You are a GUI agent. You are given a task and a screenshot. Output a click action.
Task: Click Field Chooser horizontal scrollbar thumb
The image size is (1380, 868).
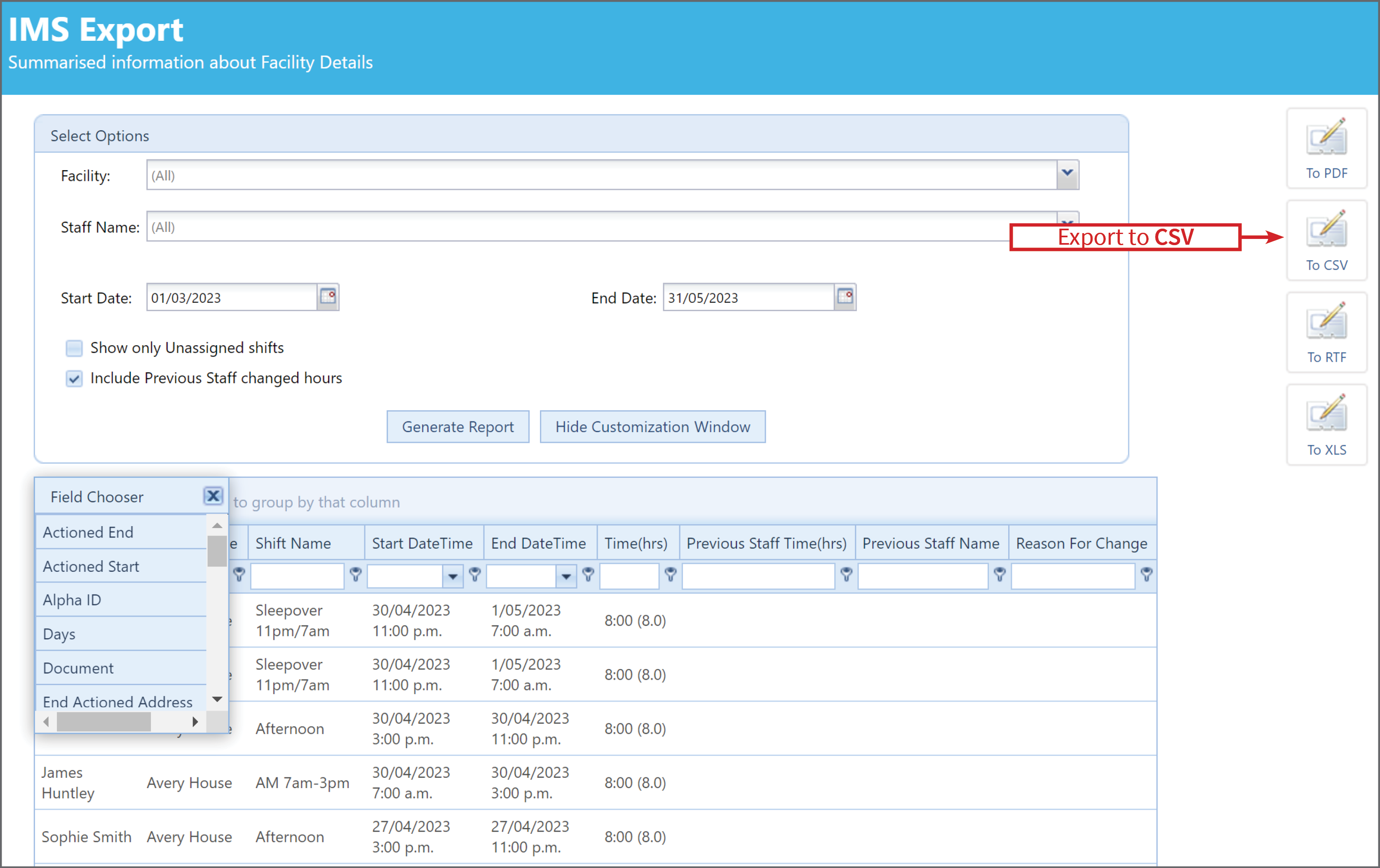104,722
